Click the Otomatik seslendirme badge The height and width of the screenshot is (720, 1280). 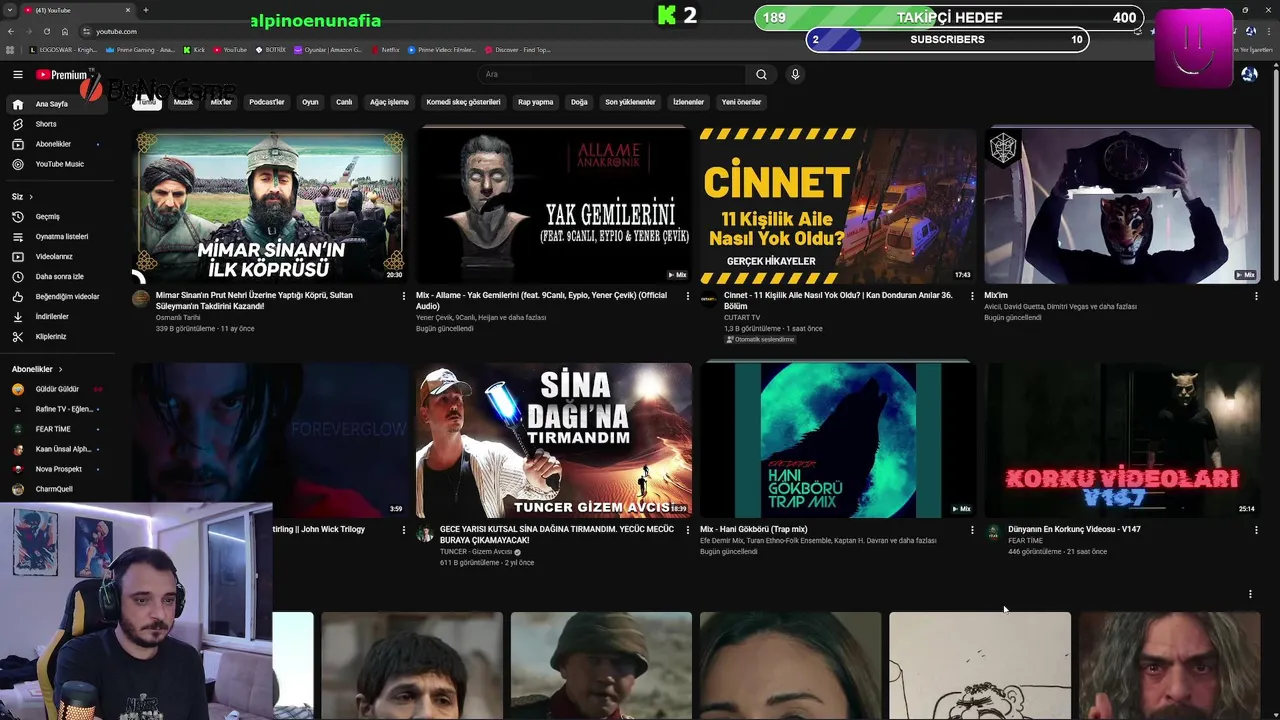pos(760,339)
